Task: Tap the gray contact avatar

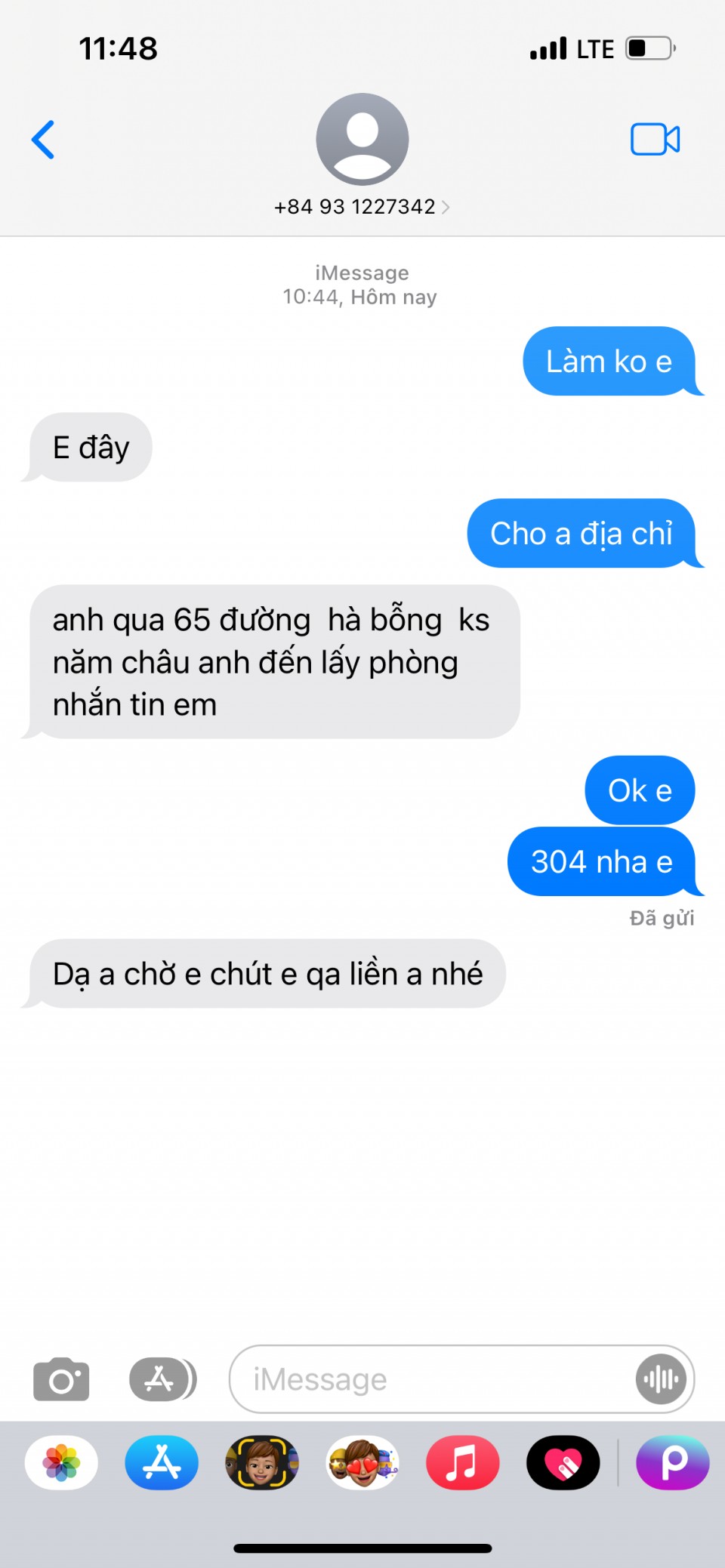Action: (362, 139)
